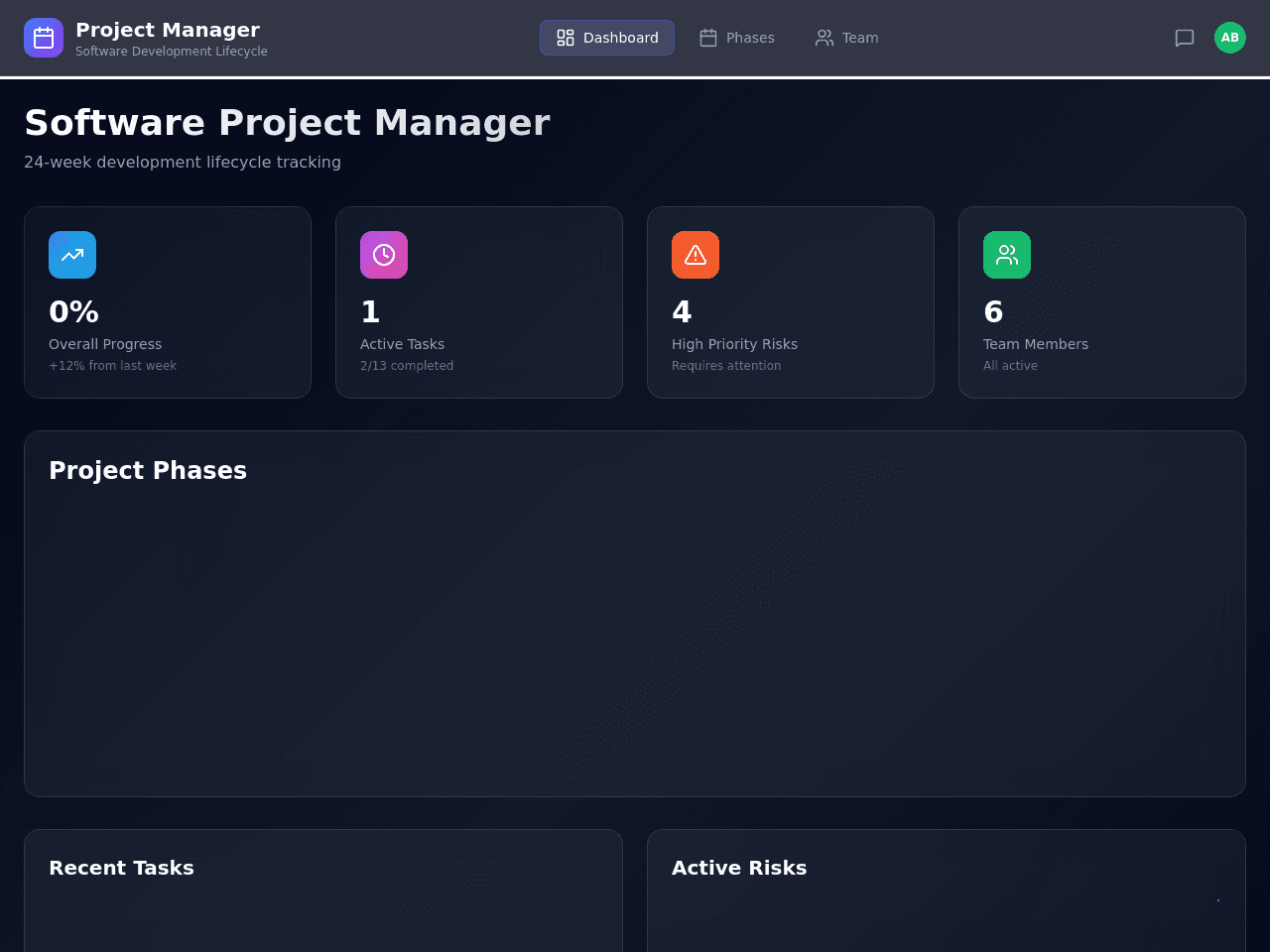
Task: Click the "24-week development lifecycle tracking" subtitle
Action: coord(183,162)
